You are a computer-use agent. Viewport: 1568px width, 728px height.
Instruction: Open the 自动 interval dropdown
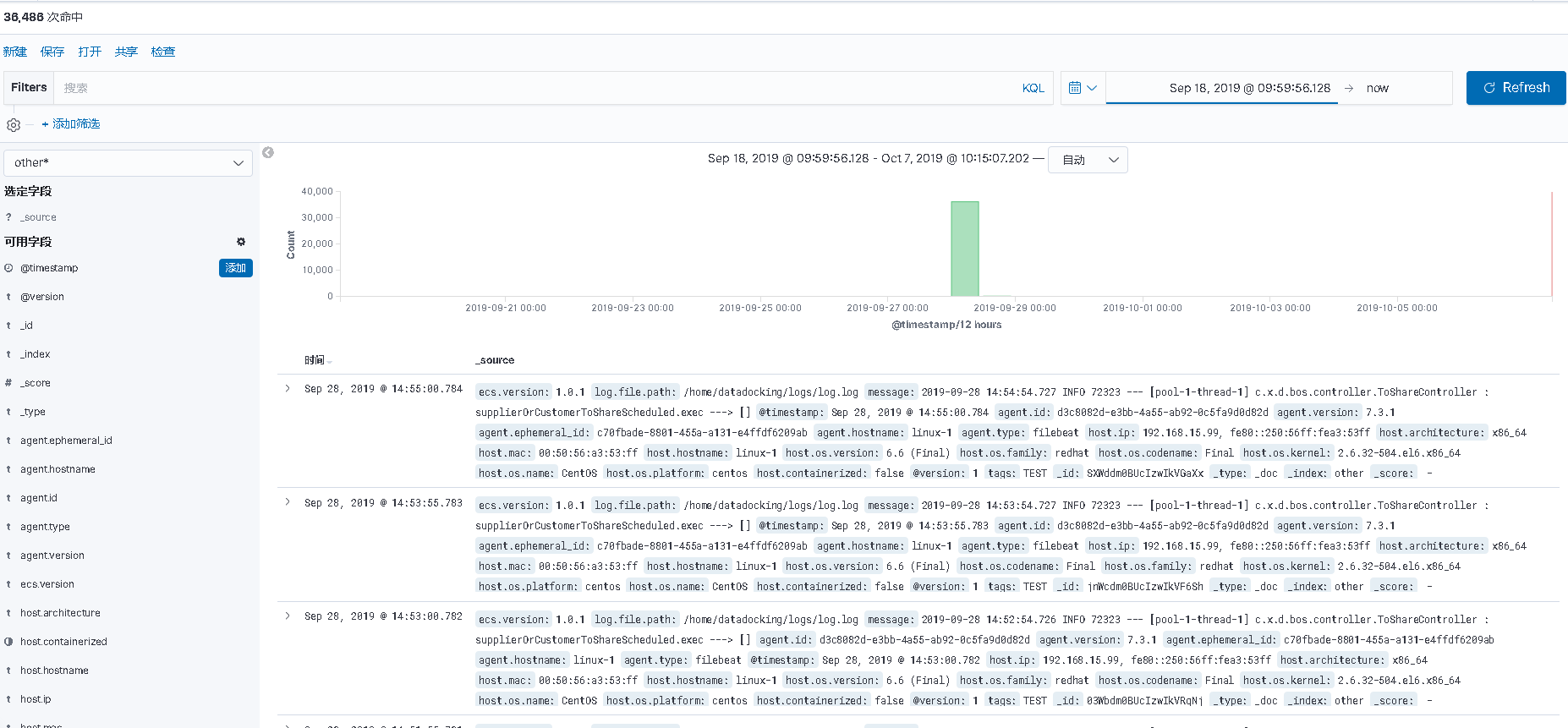pos(1088,160)
